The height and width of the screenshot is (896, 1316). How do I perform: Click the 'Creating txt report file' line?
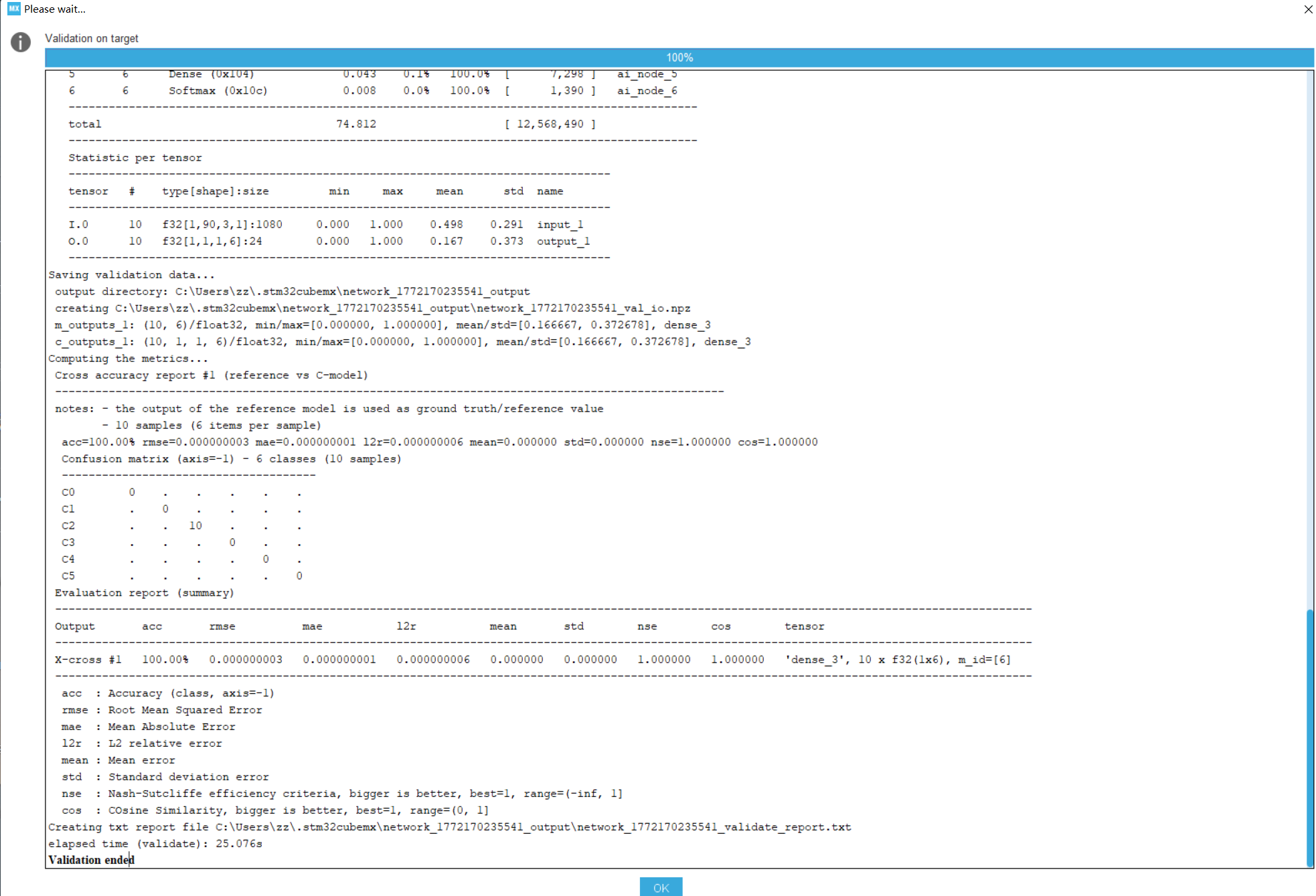pyautogui.click(x=448, y=827)
